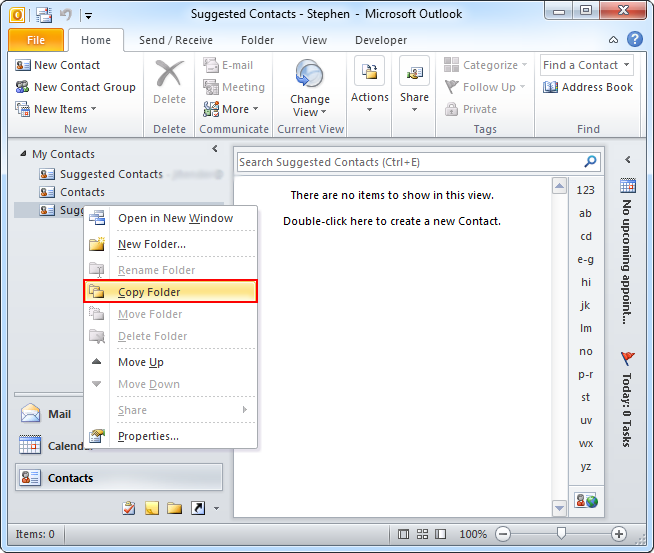The image size is (654, 553).
Task: Open the Contacts navigation button
Action: pyautogui.click(x=119, y=477)
